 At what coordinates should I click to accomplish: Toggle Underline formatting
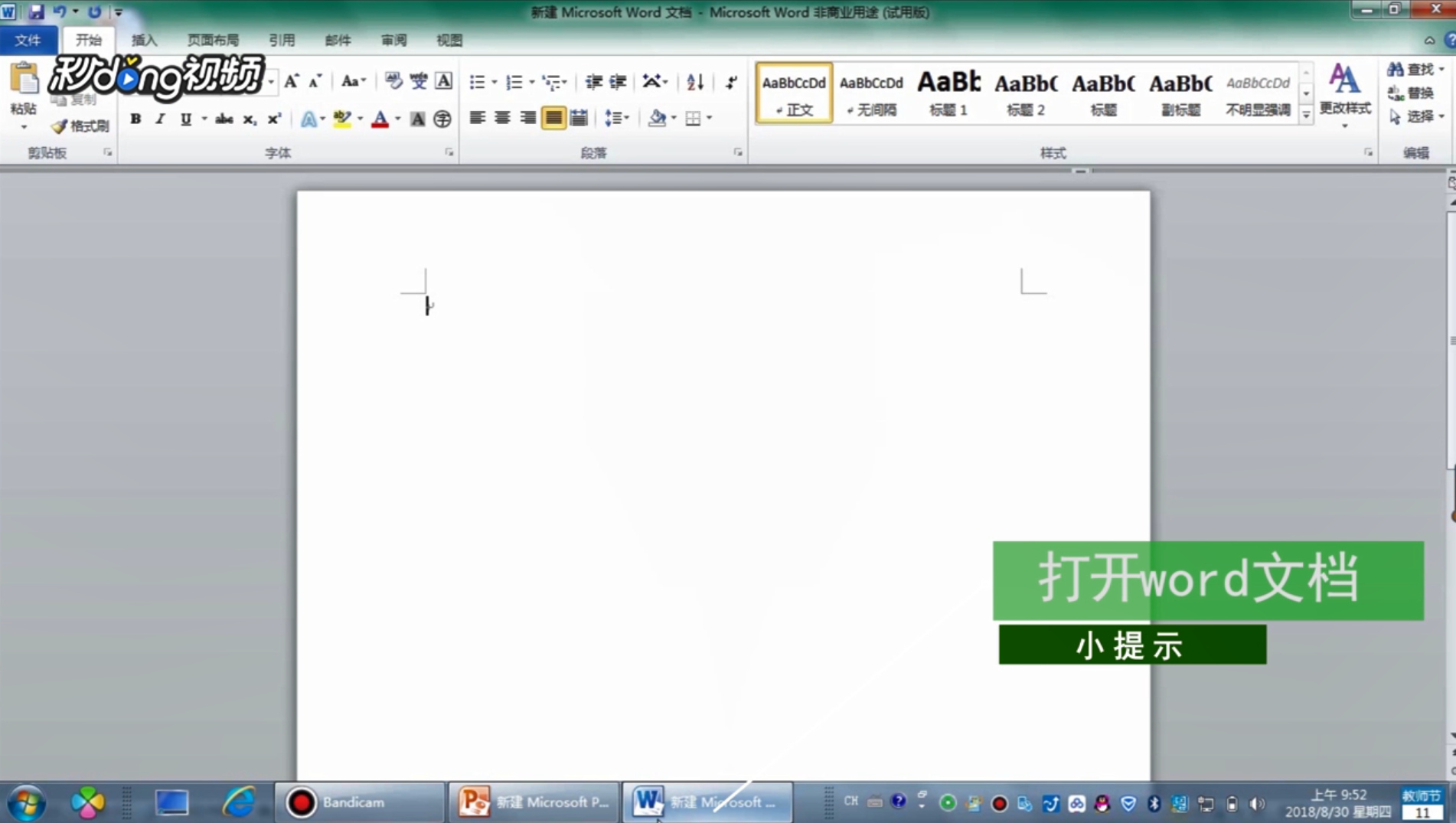[x=185, y=119]
